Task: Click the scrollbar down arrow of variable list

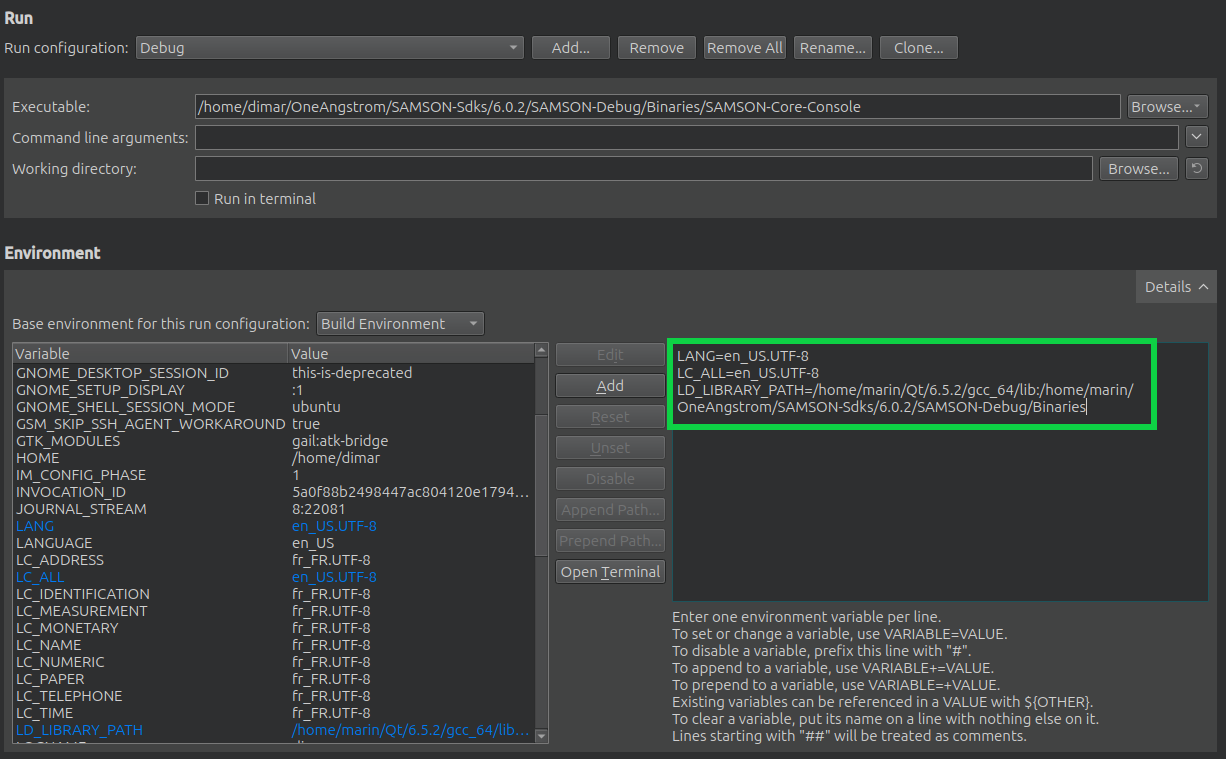Action: click(541, 735)
